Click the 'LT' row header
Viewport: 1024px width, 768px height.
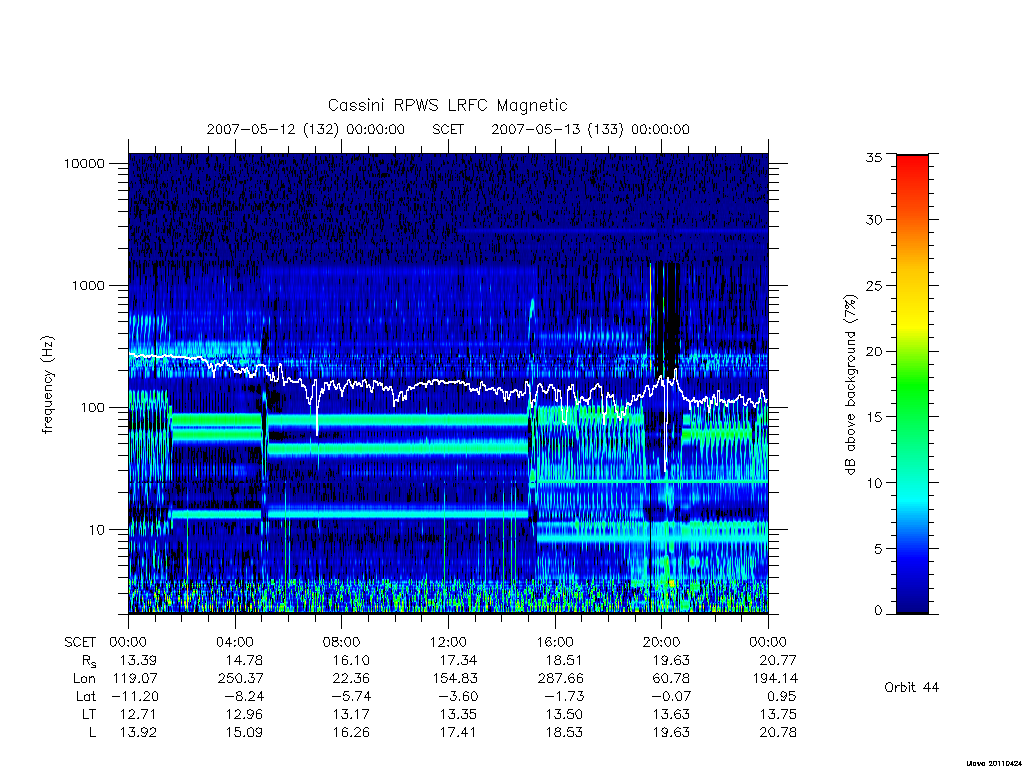[89, 714]
